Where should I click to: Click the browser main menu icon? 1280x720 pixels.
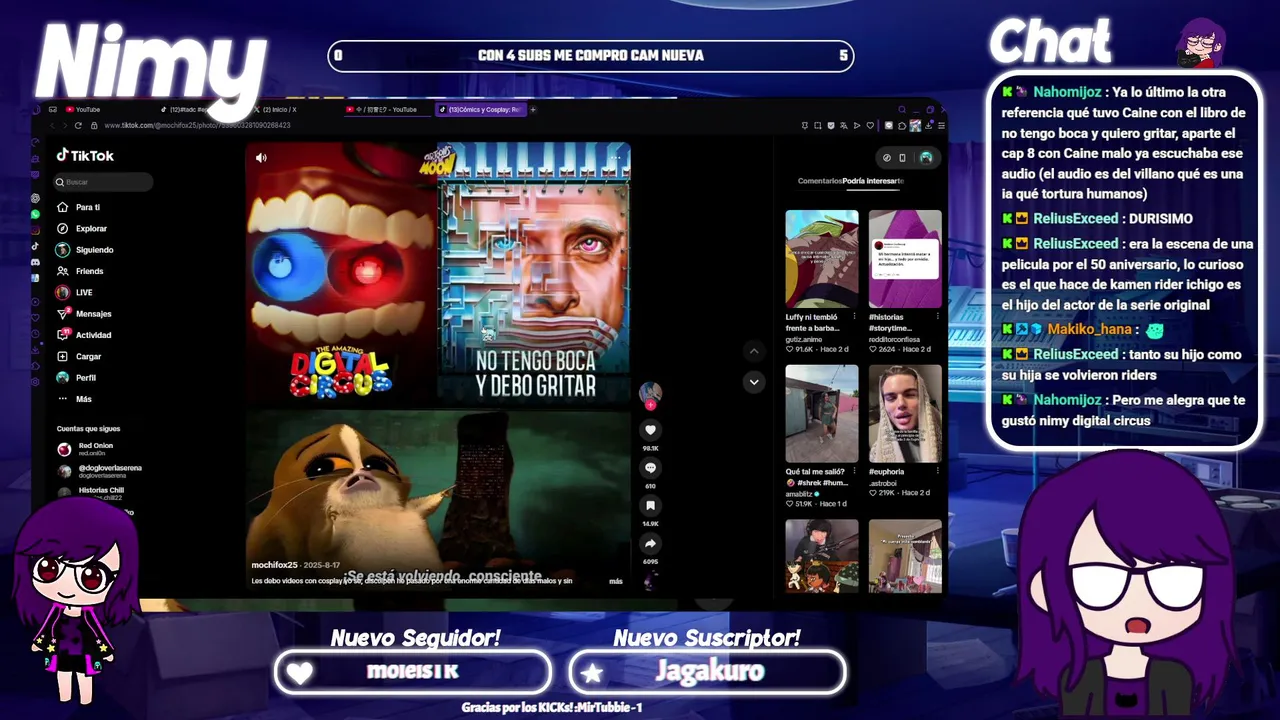[x=941, y=126]
